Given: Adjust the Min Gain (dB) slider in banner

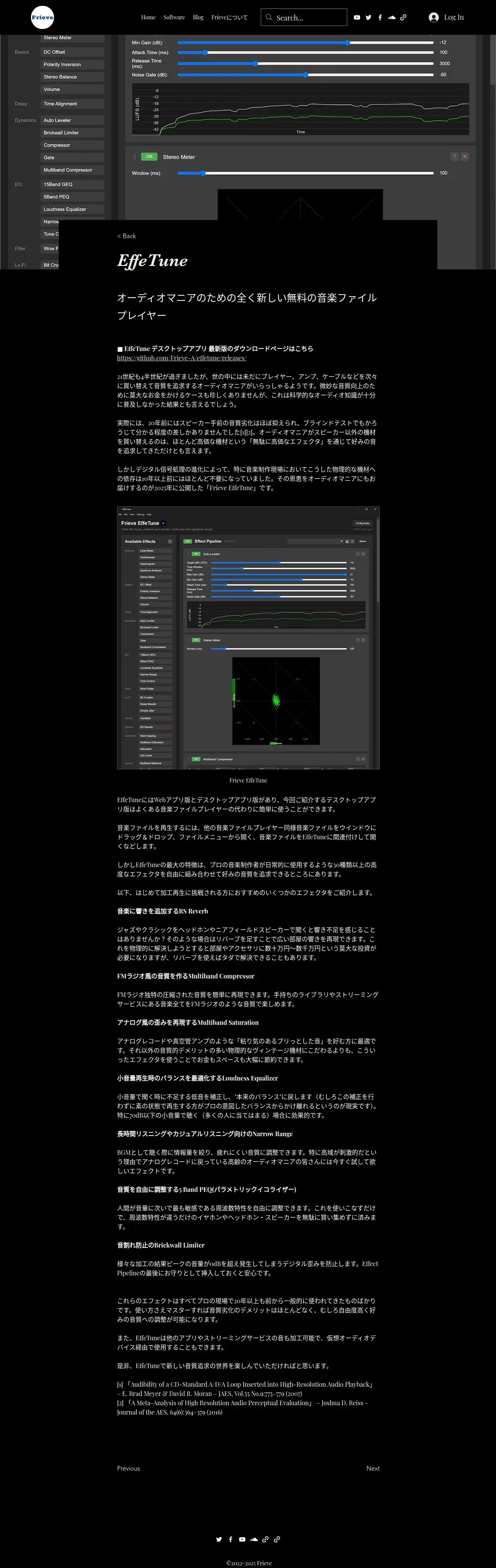Looking at the screenshot, I should (x=306, y=43).
